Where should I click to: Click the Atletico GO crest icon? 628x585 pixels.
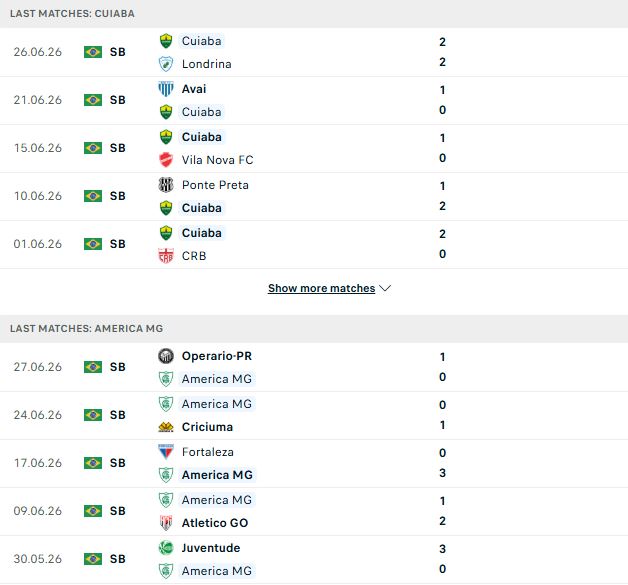[166, 523]
